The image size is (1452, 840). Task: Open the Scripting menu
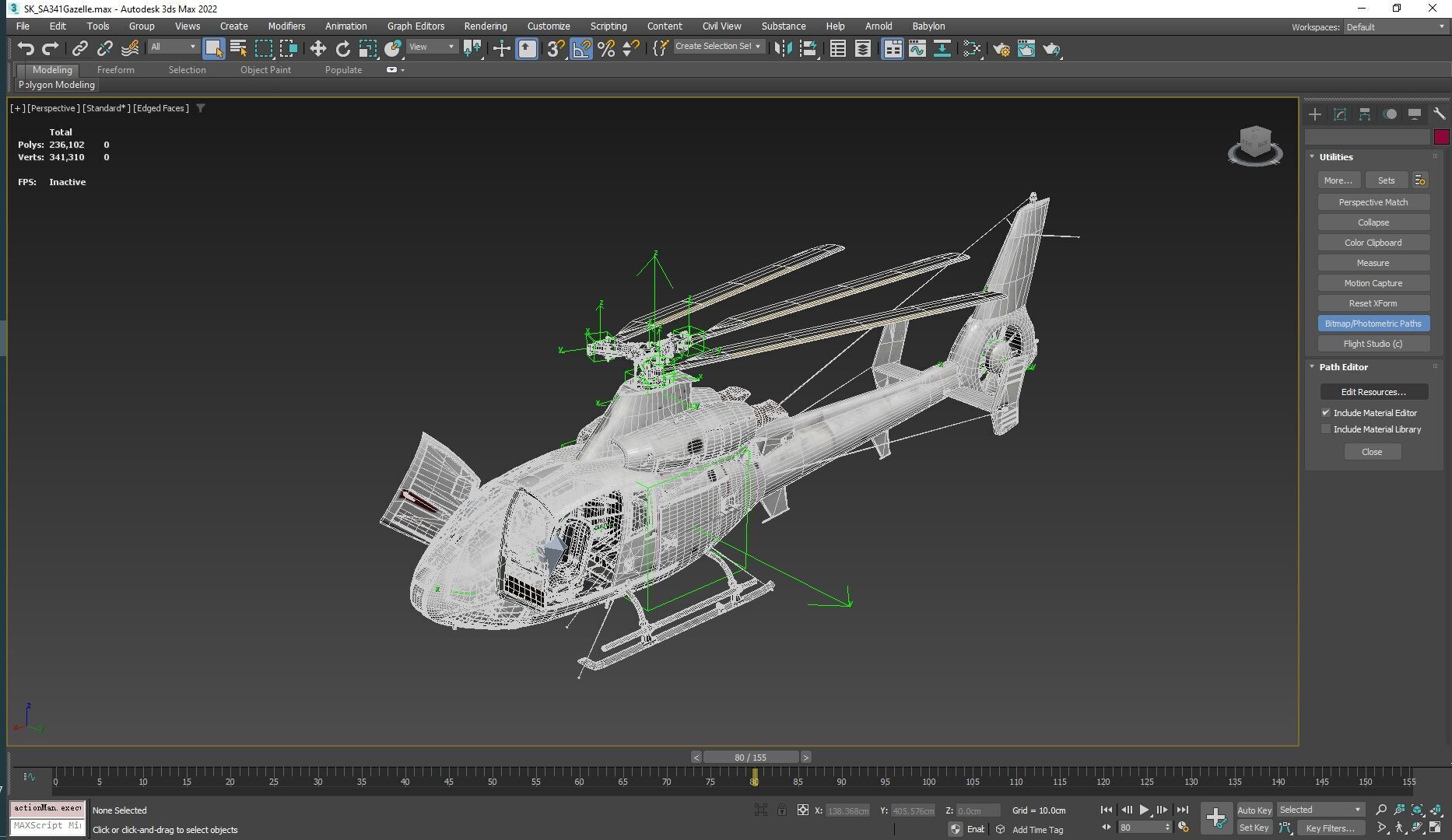coord(608,26)
